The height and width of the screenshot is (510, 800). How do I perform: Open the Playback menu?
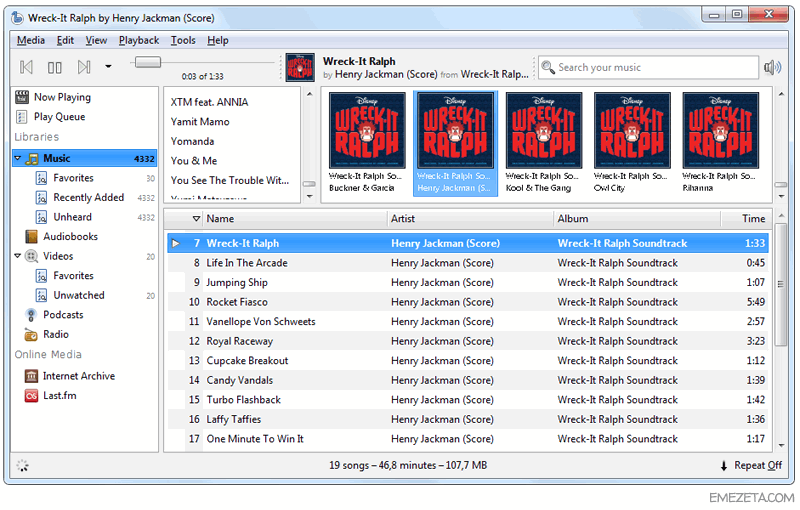coord(139,40)
